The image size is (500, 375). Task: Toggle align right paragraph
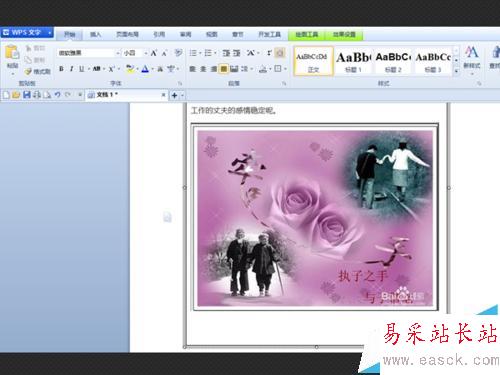pyautogui.click(x=213, y=69)
